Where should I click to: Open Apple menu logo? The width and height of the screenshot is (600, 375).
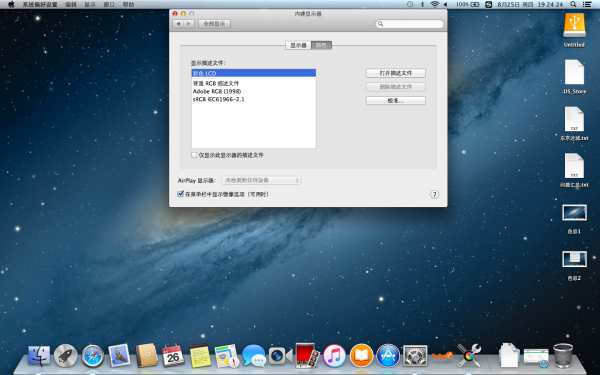coord(11,4)
